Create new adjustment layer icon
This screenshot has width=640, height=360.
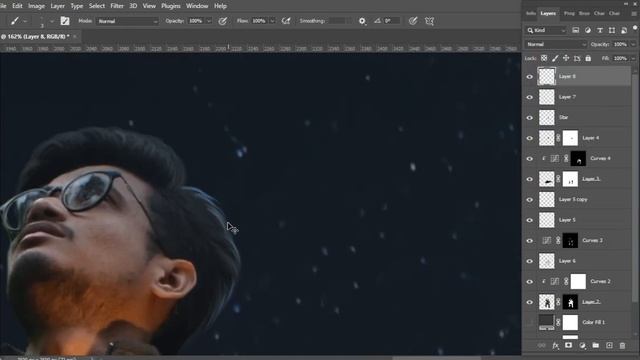tap(582, 345)
